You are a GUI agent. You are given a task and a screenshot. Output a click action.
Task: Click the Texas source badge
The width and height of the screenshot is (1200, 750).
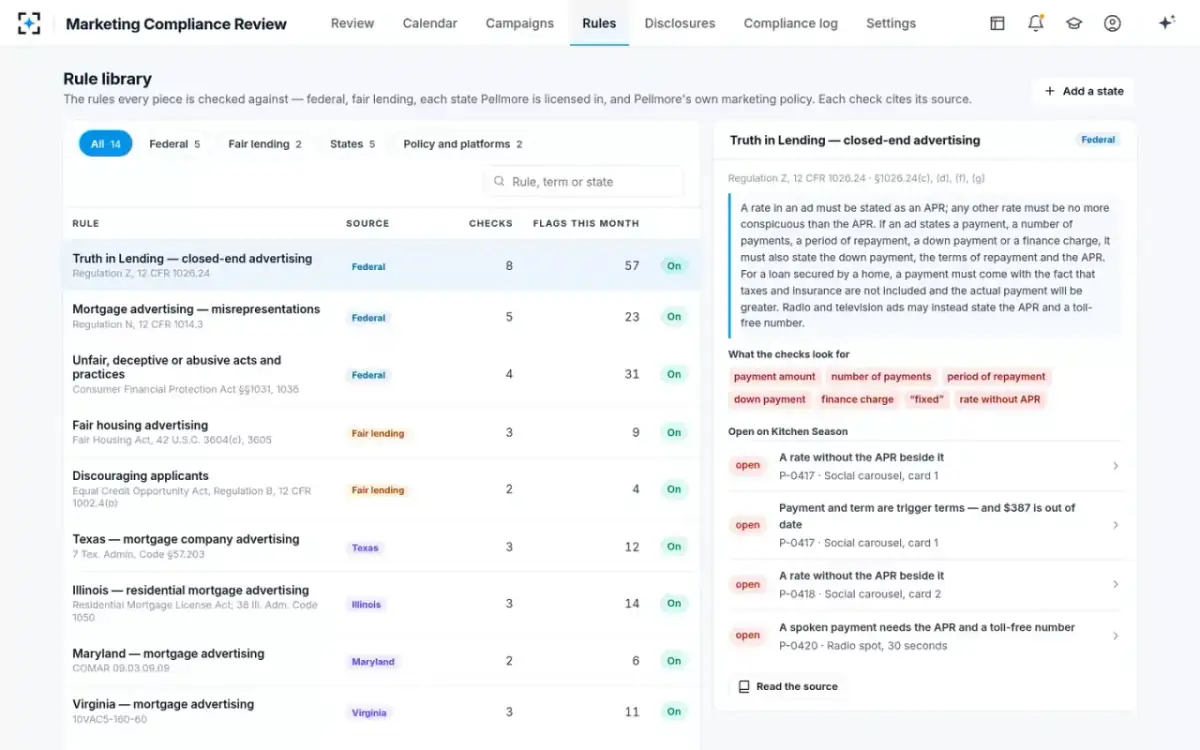tap(365, 548)
